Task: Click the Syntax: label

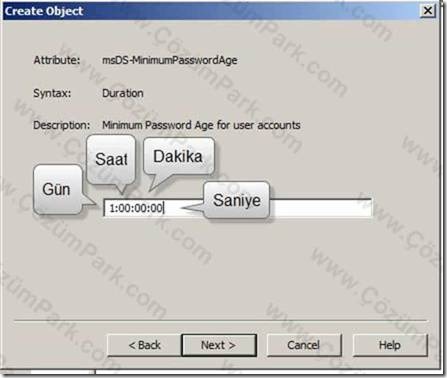Action: click(52, 93)
